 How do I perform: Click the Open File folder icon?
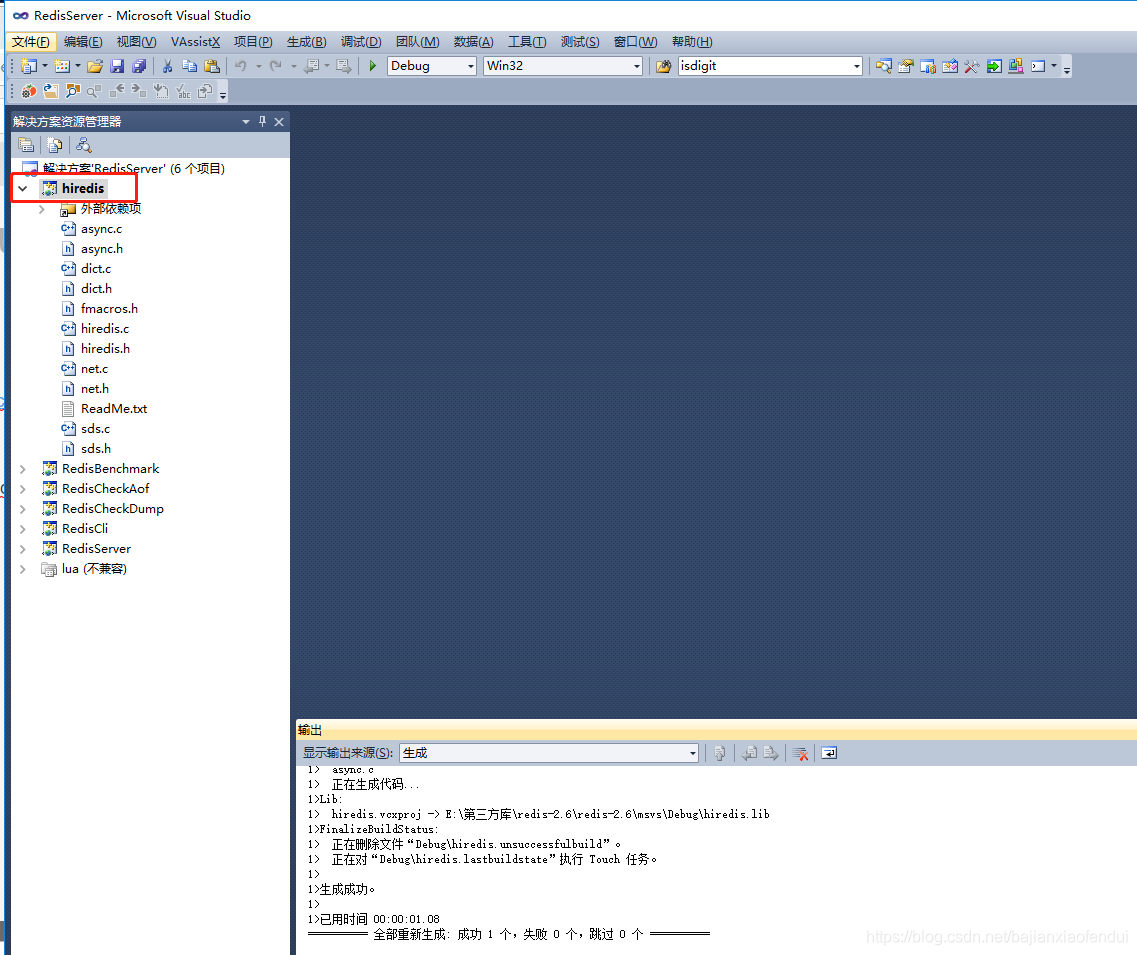click(95, 66)
